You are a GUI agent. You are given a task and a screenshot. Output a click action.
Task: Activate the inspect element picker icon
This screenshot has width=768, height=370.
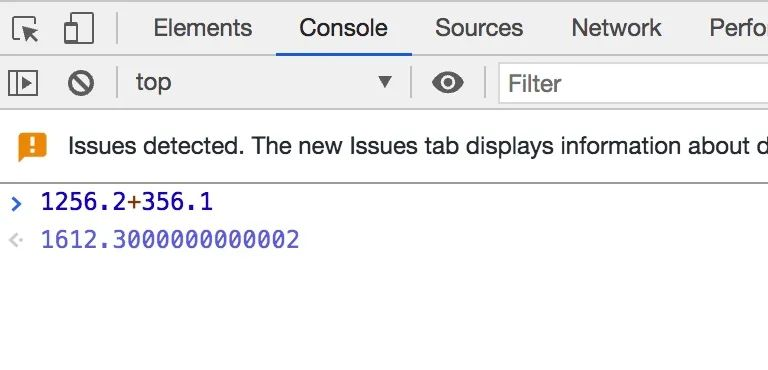point(24,28)
